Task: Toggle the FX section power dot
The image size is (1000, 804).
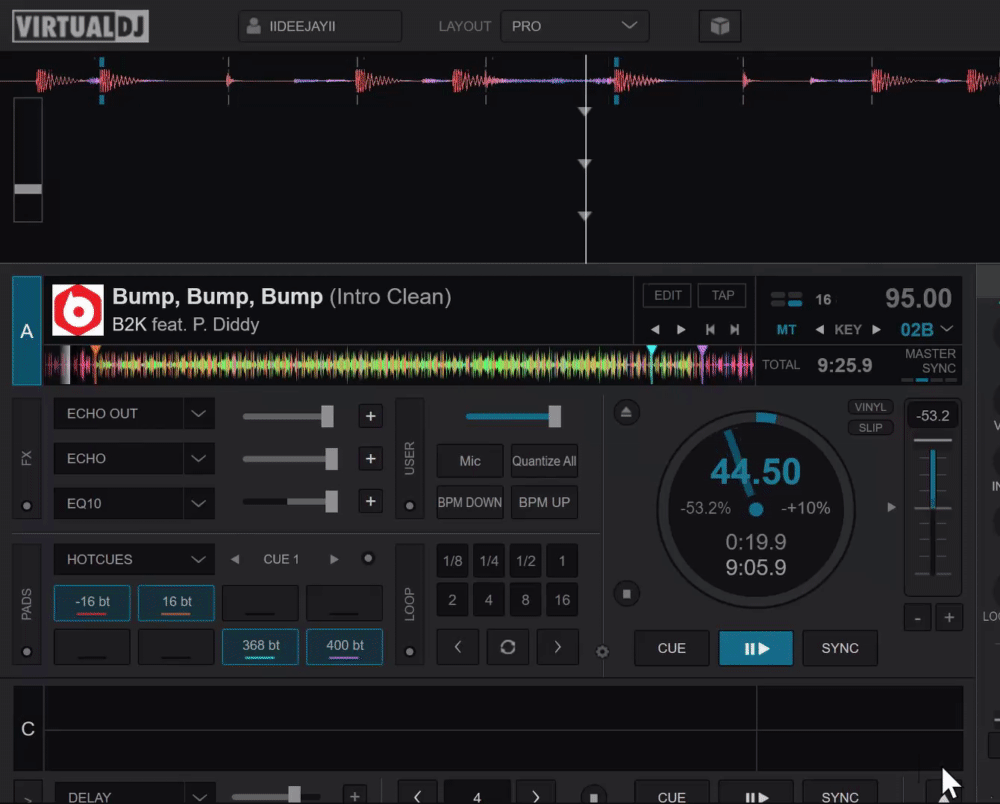Action: (x=27, y=506)
